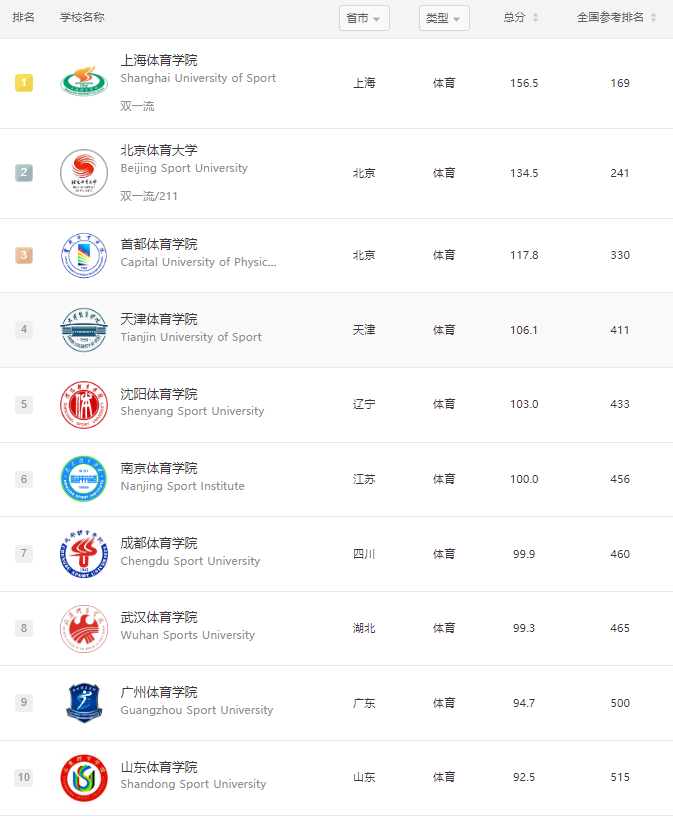Sort by 总分 total score column
Screen dimensions: 673x817
520,18
